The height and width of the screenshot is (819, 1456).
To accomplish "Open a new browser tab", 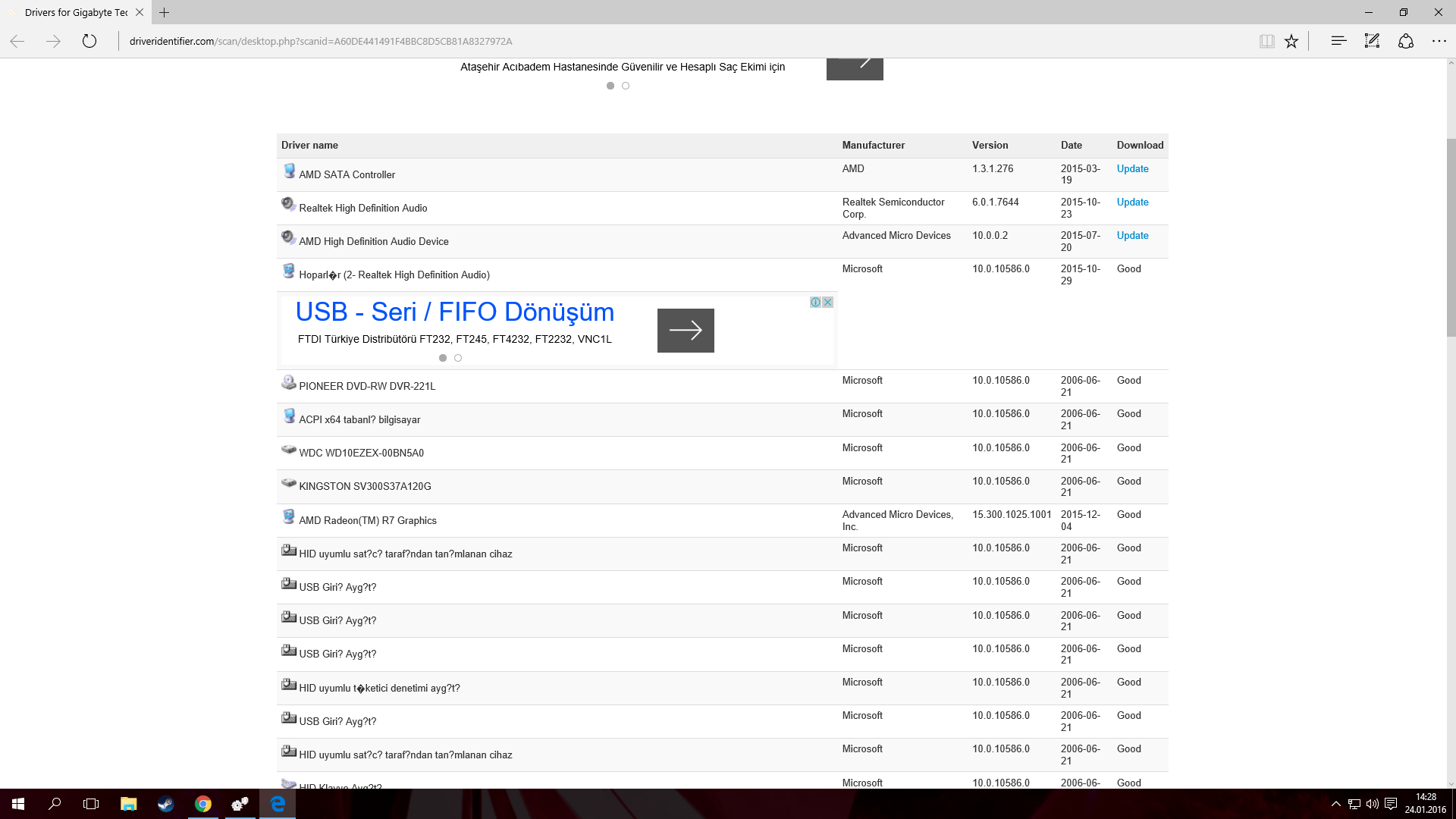I will pos(165,12).
